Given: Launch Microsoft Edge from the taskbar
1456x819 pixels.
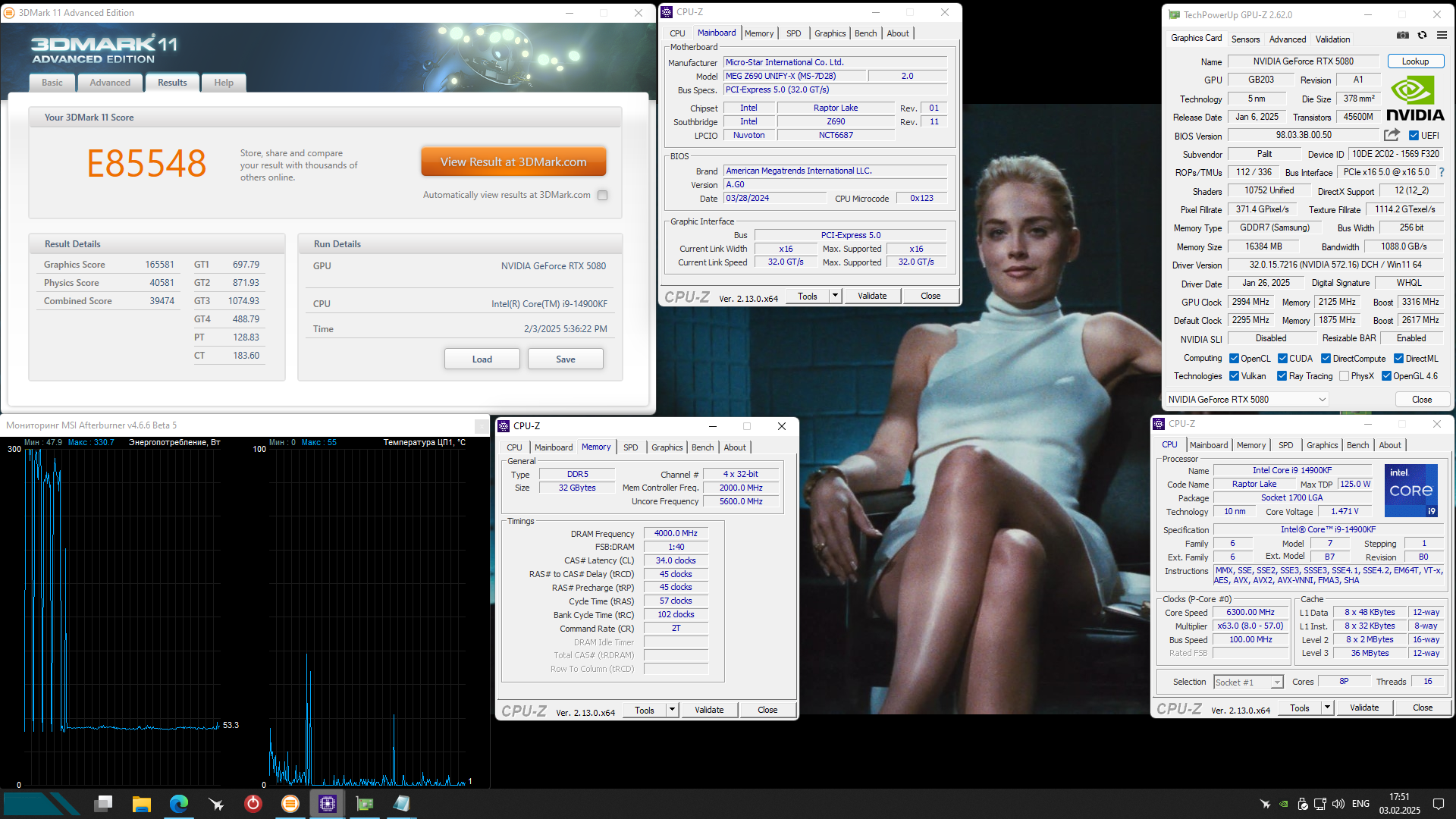Looking at the screenshot, I should [178, 804].
